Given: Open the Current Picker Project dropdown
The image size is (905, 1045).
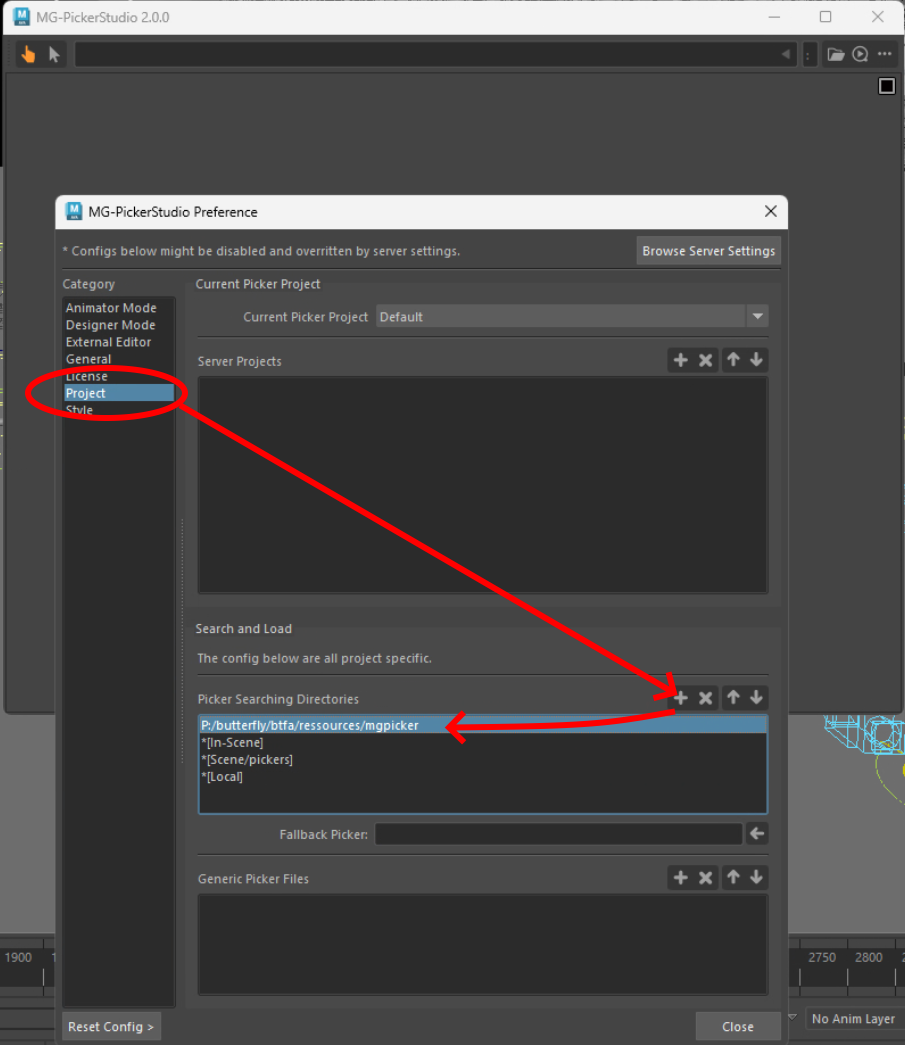Looking at the screenshot, I should 757,317.
